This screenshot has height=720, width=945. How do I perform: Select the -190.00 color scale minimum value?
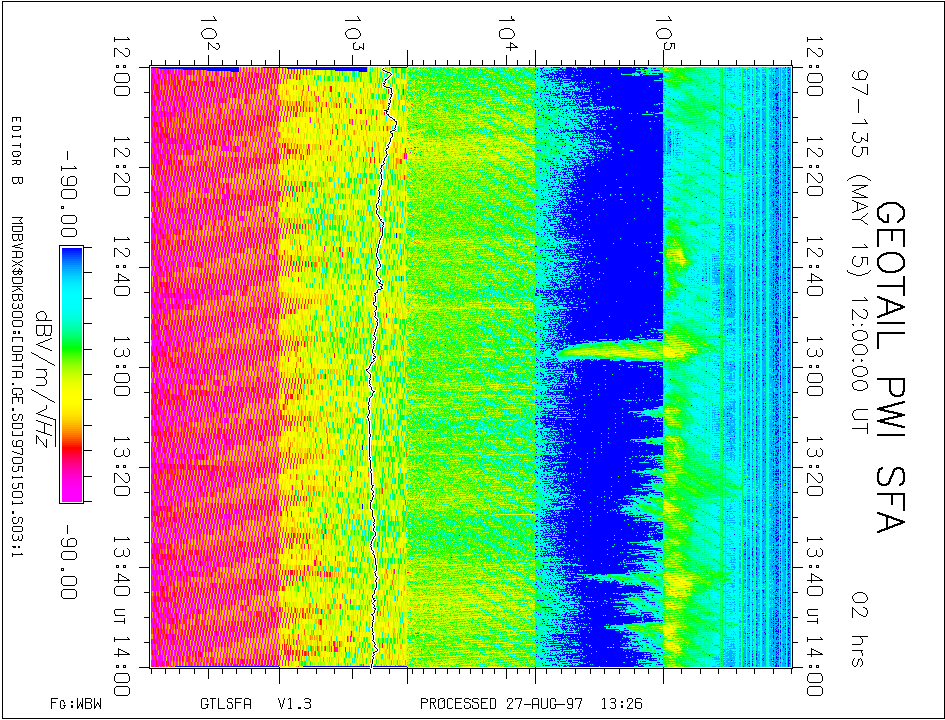[69, 192]
